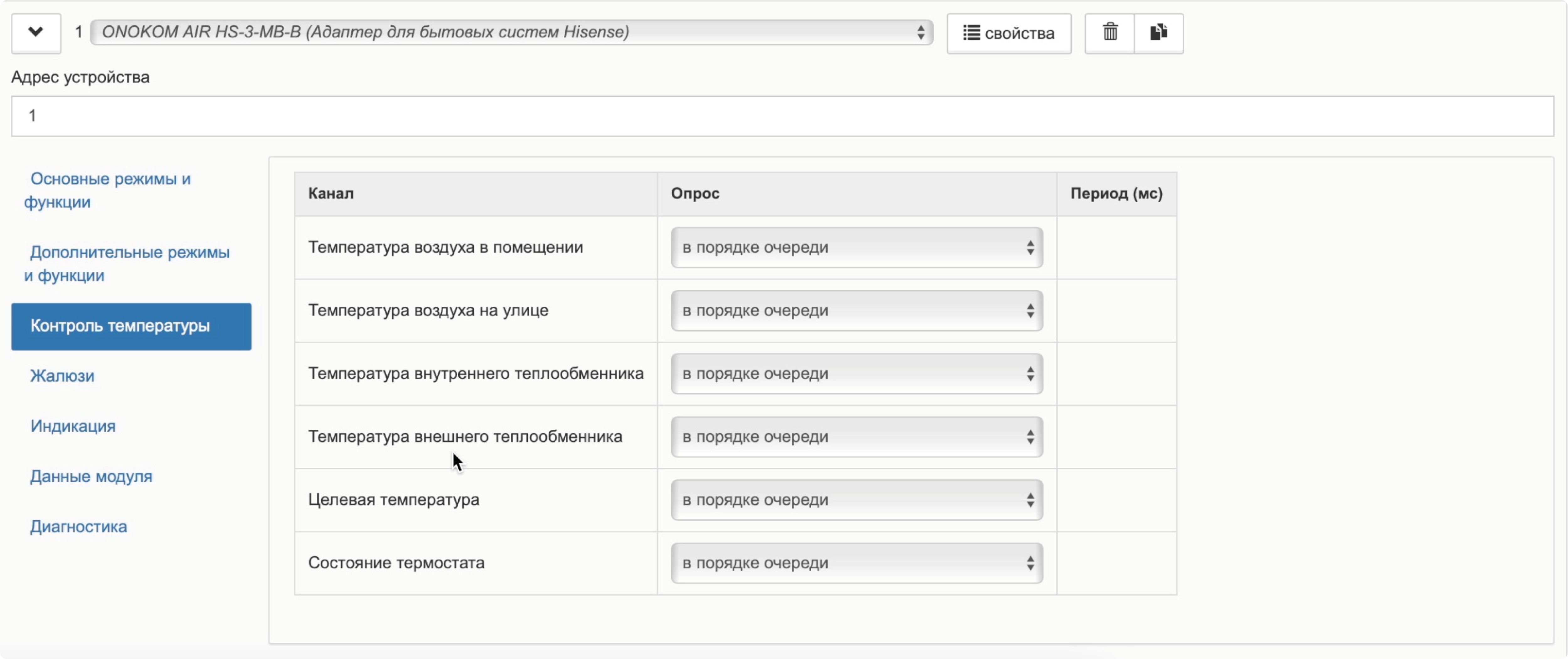1568x659 pixels.
Task: Open polling dropdown for Температура воздуха на улице
Action: click(x=856, y=310)
